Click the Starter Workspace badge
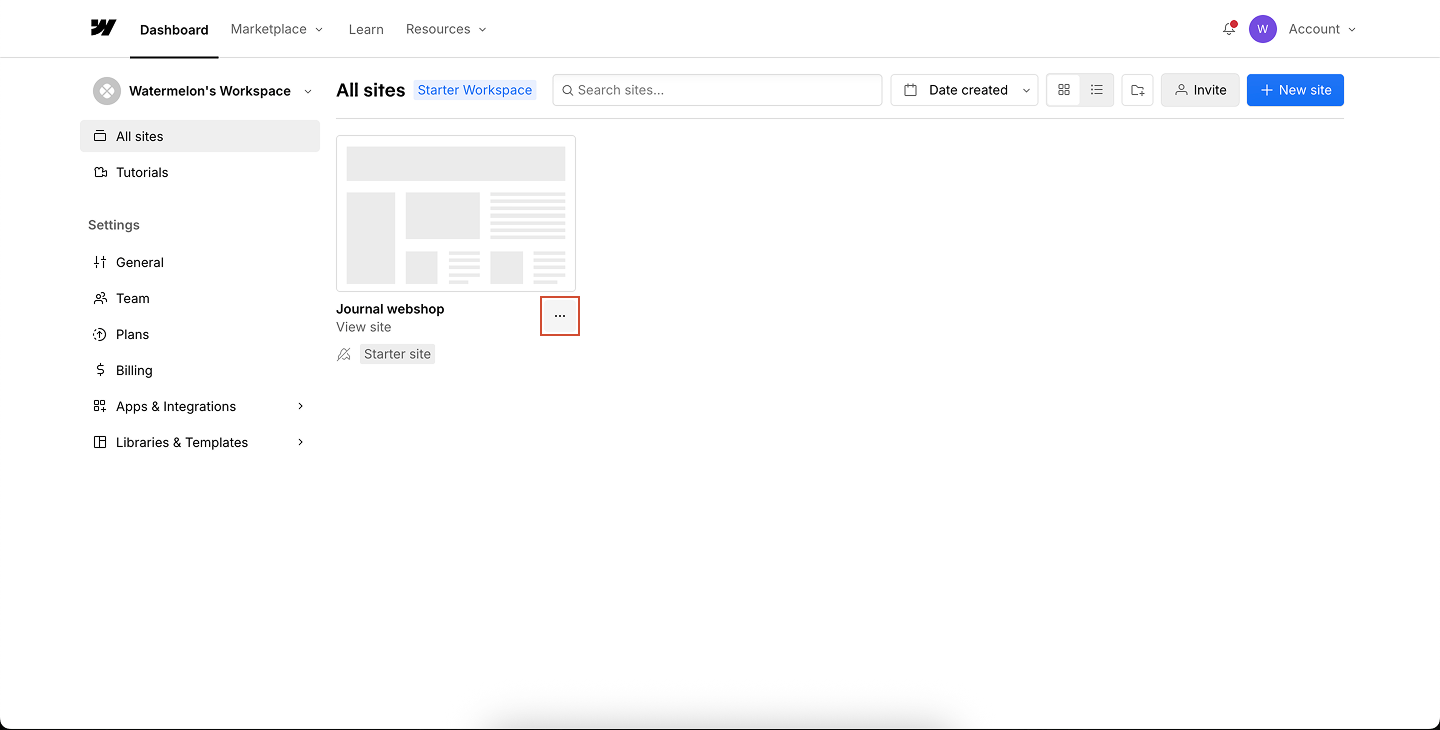 [475, 90]
